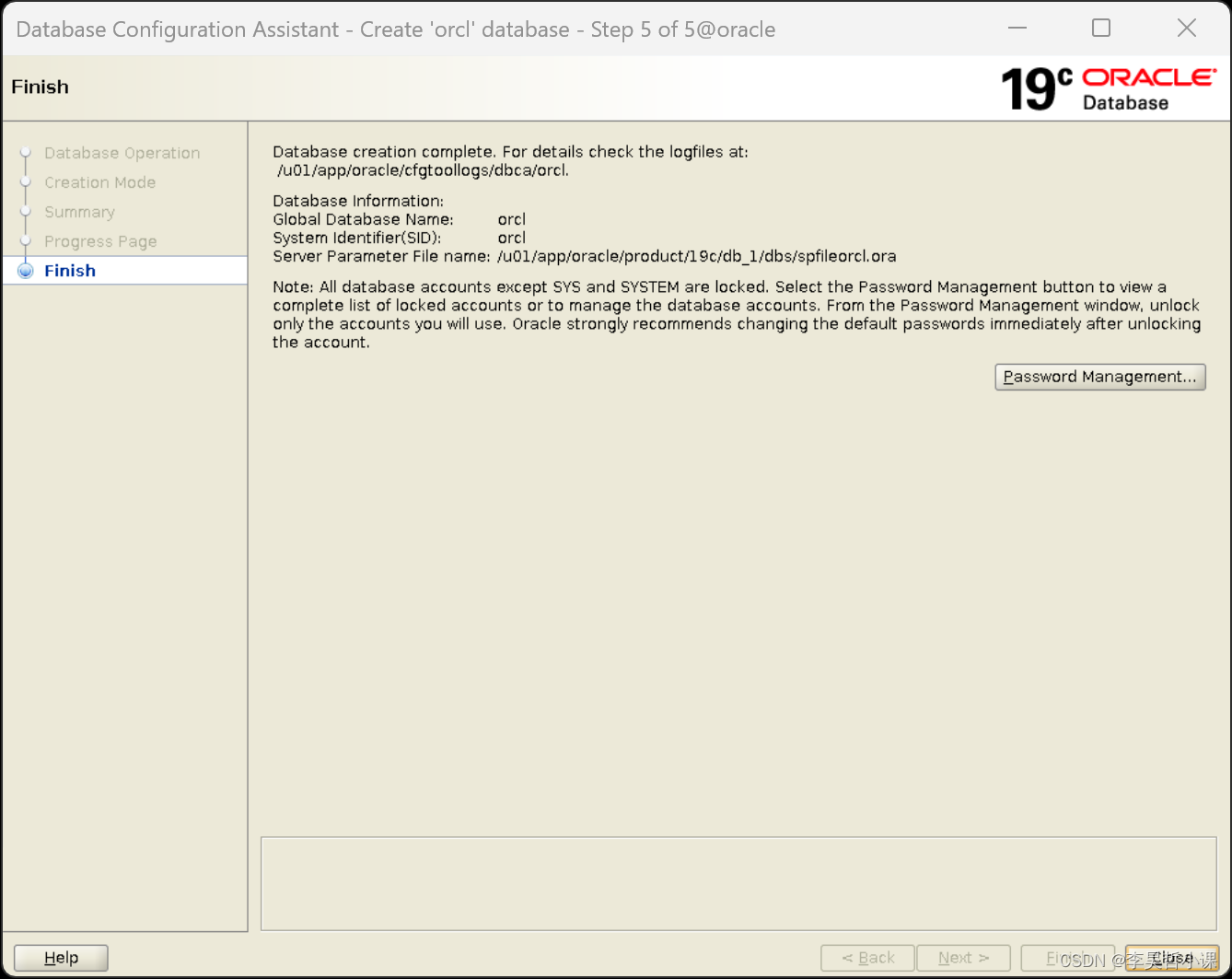Click the Help button
Image resolution: width=1232 pixels, height=979 pixels.
61,958
